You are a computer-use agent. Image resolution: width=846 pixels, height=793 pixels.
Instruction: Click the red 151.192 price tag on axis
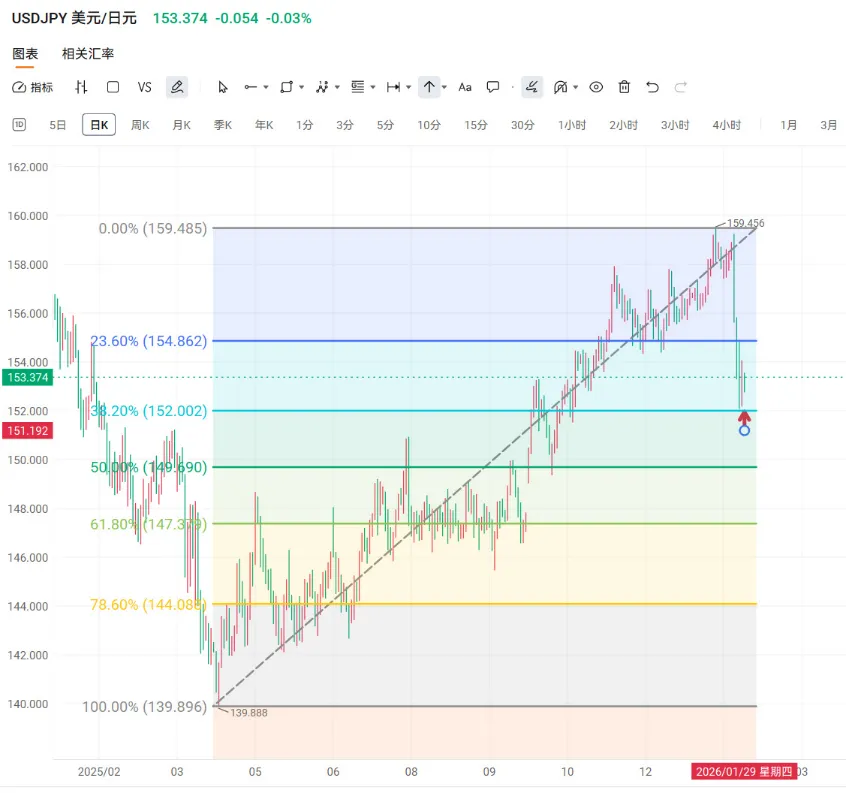pyautogui.click(x=28, y=430)
